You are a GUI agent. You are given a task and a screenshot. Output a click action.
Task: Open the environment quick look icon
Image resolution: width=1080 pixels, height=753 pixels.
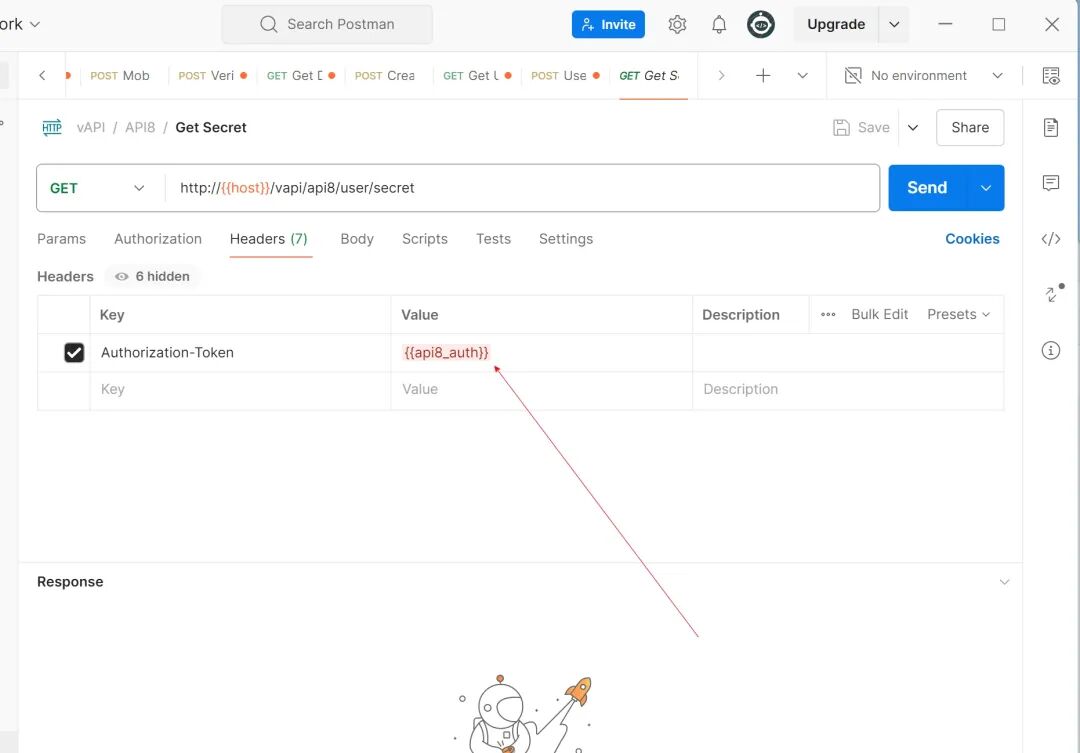[x=1052, y=75]
